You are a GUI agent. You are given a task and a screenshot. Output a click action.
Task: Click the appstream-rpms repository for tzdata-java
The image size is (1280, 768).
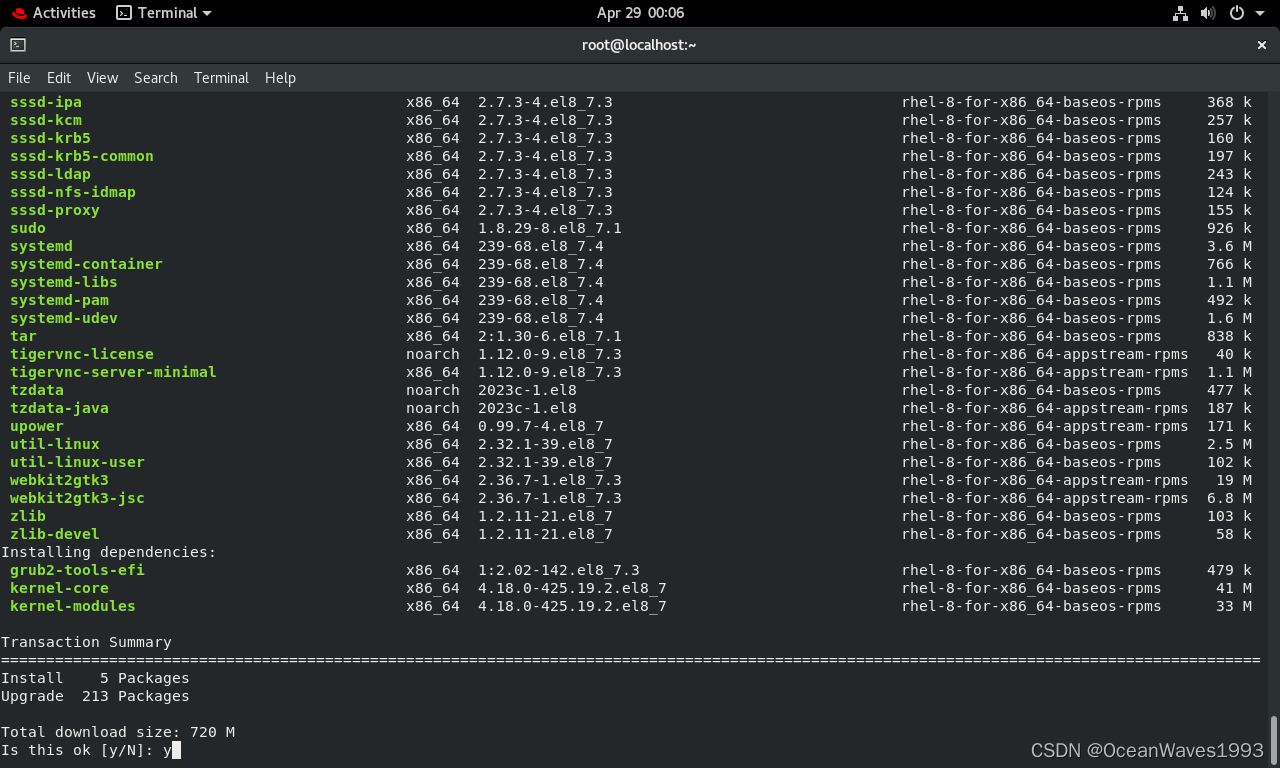[1045, 408]
